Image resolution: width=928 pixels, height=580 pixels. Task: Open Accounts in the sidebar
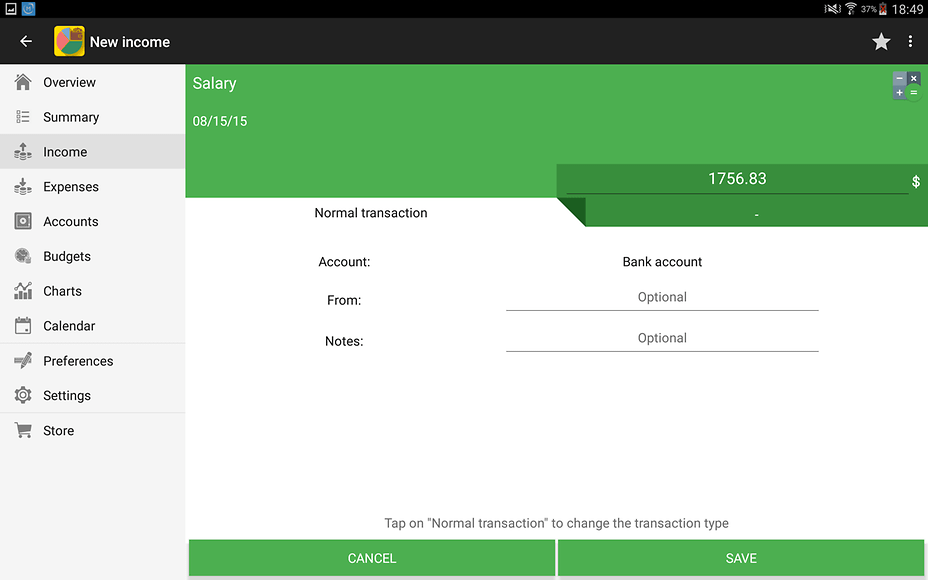coord(92,221)
